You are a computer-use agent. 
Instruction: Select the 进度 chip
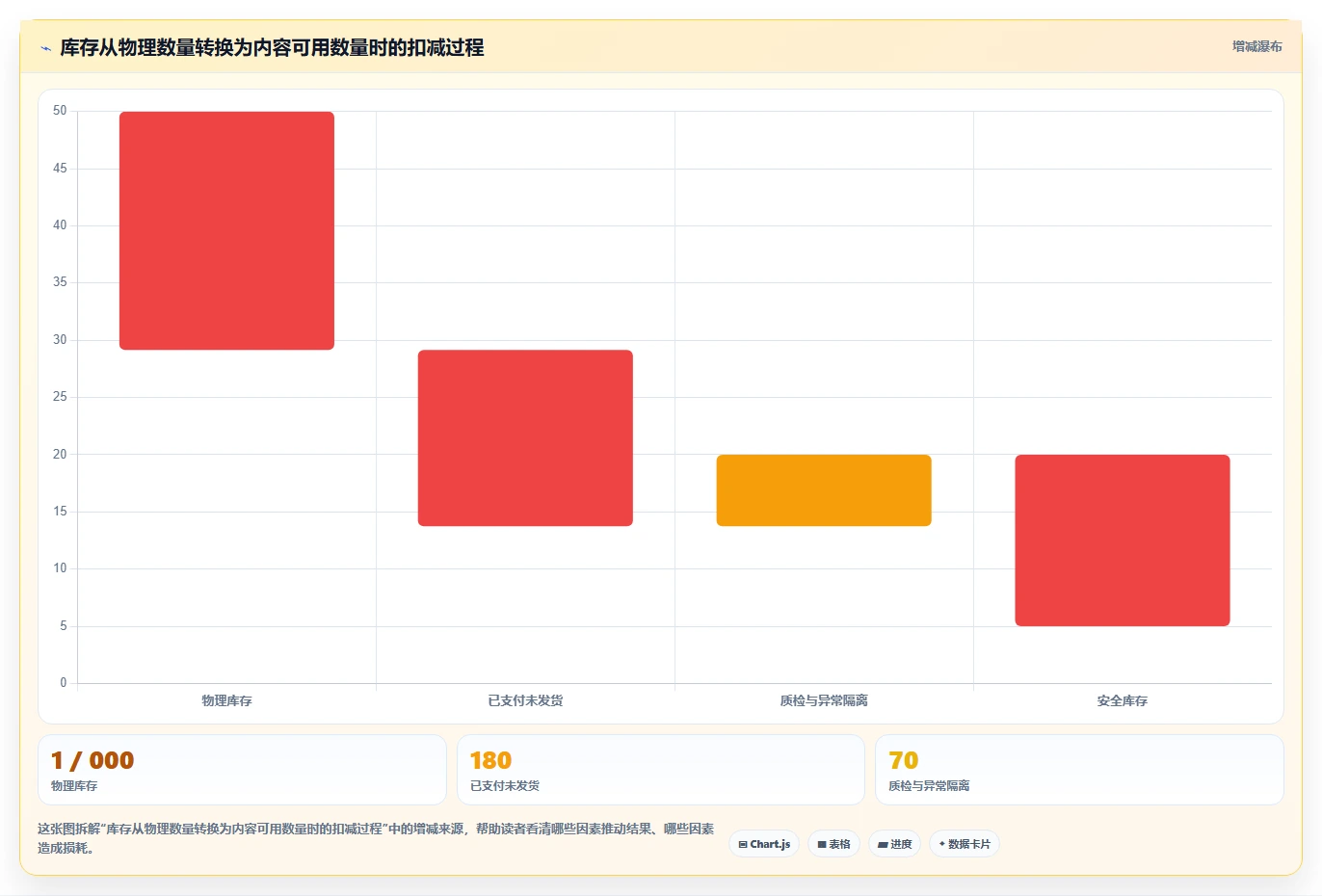894,844
